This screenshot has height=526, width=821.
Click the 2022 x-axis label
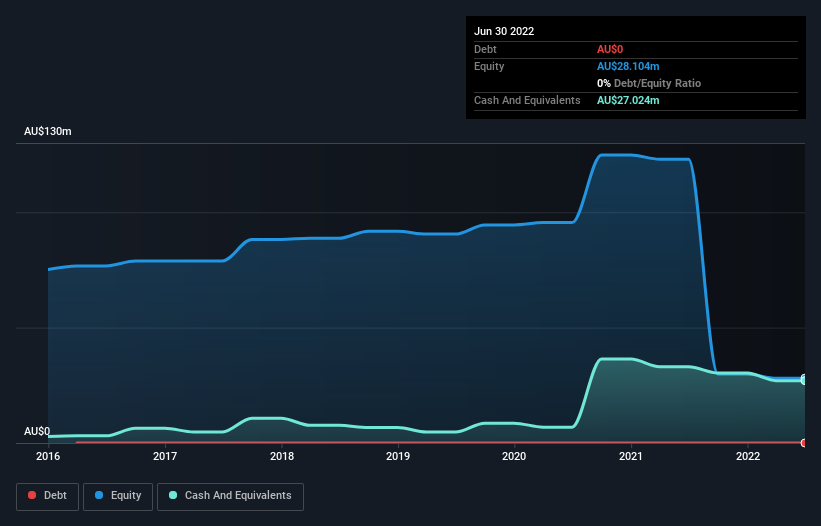coord(748,456)
